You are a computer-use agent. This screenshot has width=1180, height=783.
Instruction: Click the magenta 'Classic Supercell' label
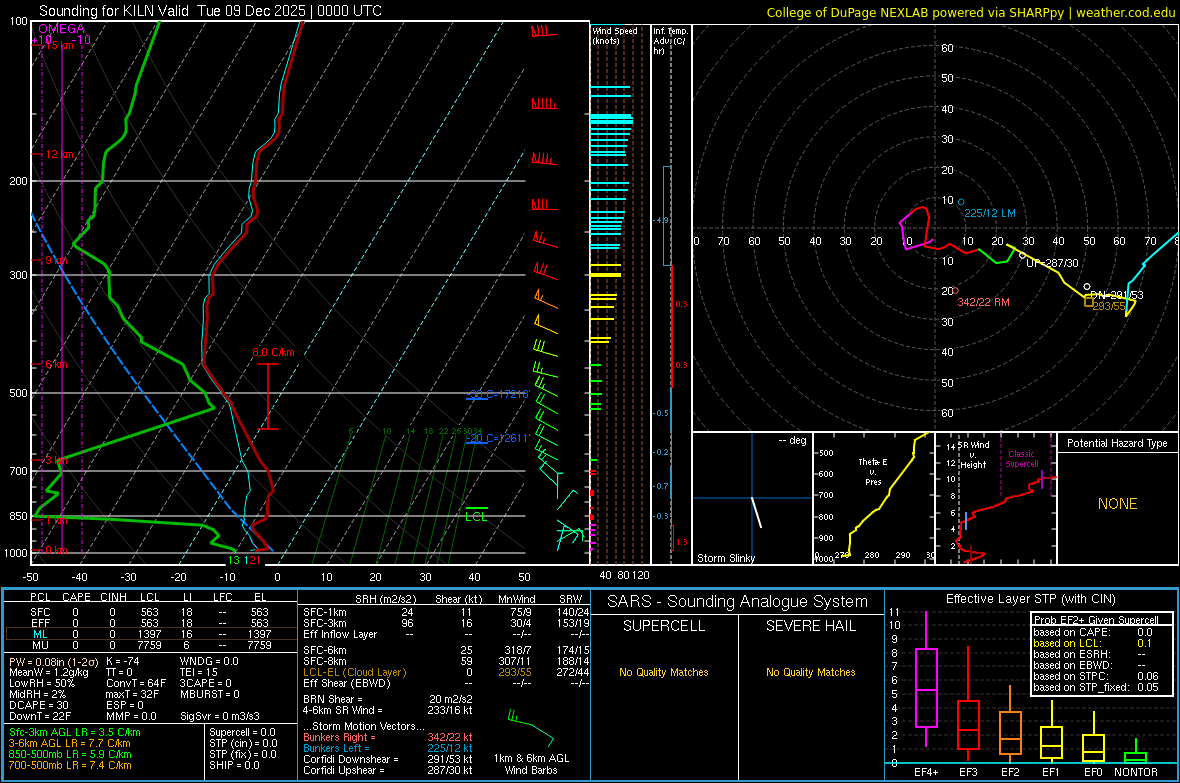1021,459
